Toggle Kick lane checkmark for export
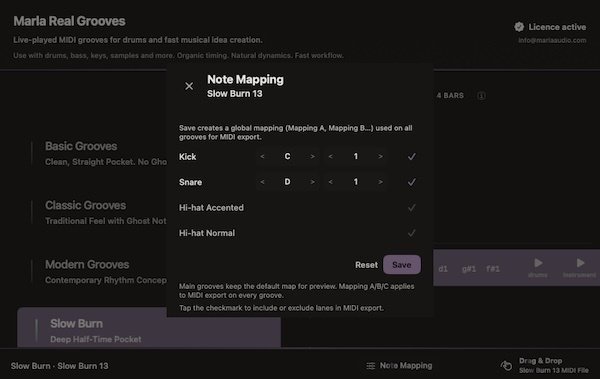Screen dimensions: 600x379 click(x=411, y=157)
